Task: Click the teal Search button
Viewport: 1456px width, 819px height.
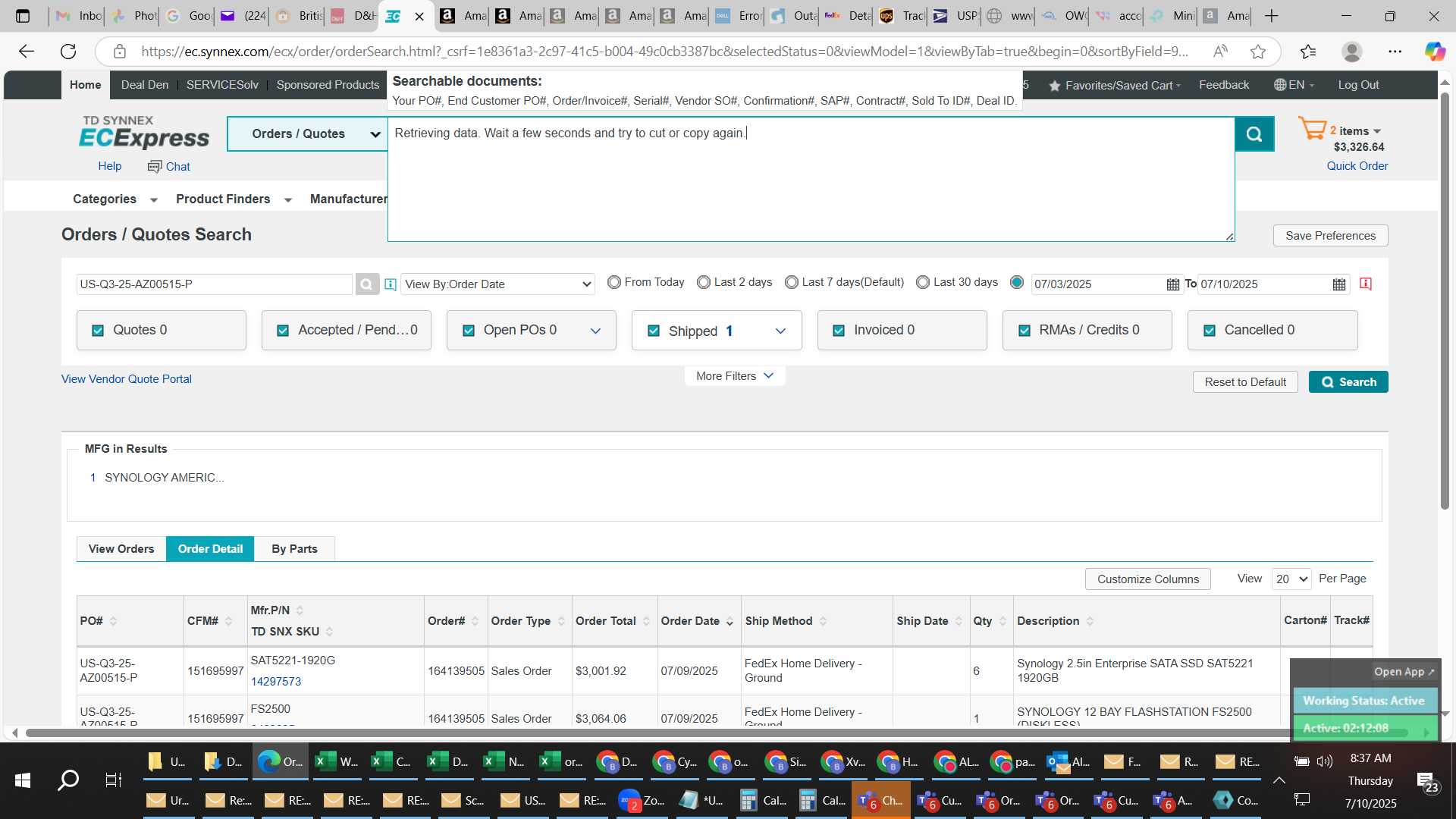Action: (1348, 382)
